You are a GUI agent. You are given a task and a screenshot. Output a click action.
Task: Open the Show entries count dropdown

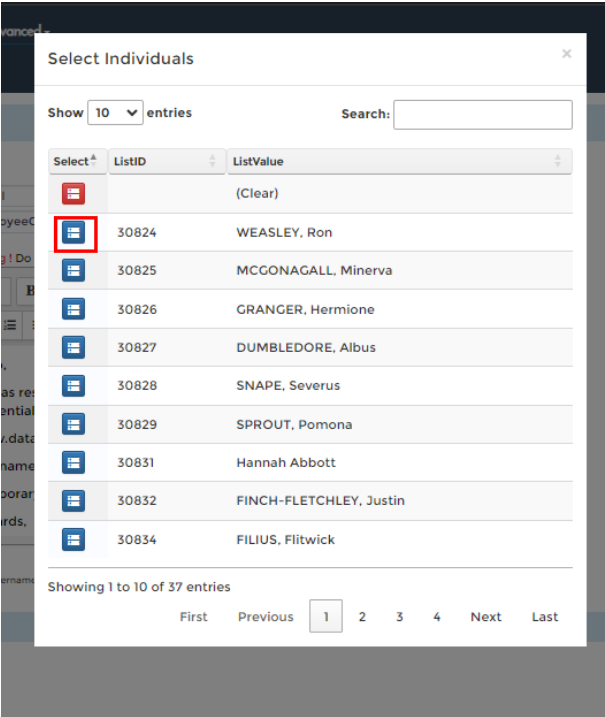point(116,113)
